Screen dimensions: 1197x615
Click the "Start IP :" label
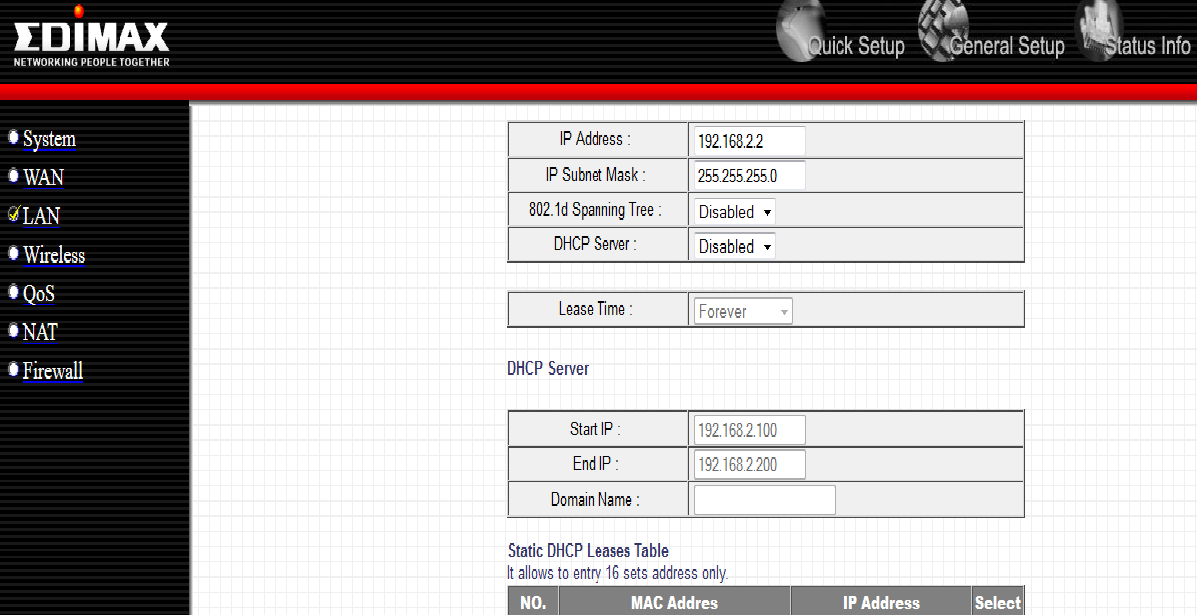coord(595,429)
